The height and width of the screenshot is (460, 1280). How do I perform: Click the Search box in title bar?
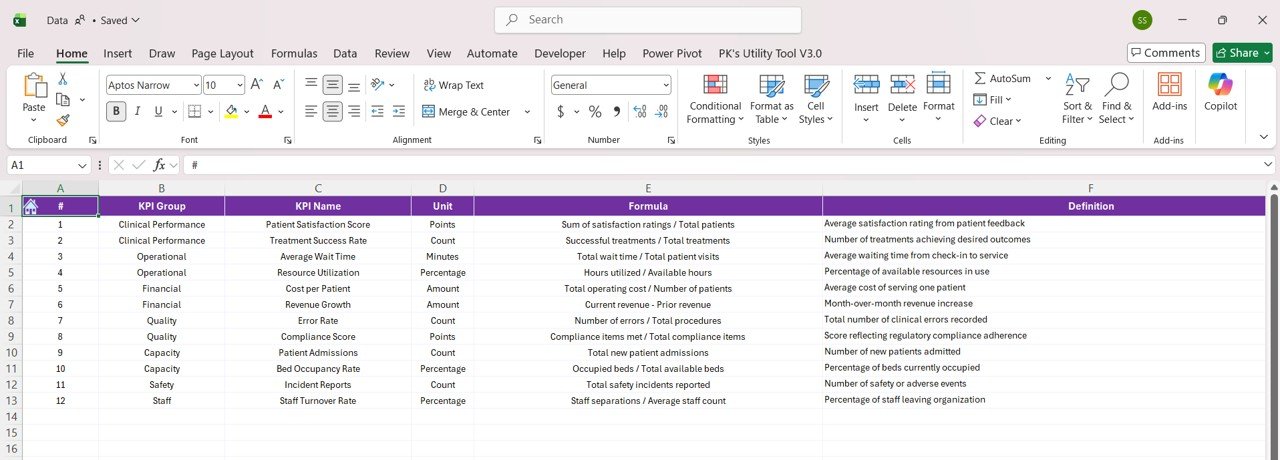tap(648, 20)
